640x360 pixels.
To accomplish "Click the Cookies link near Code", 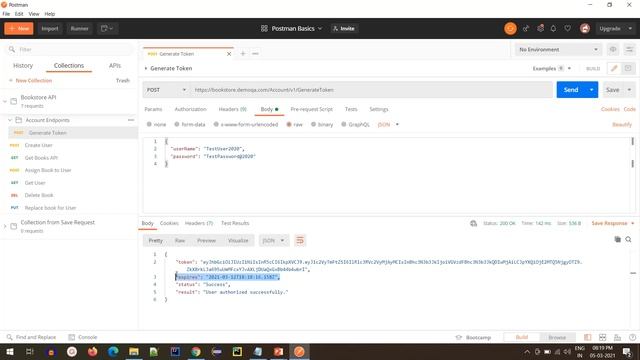I will pyautogui.click(x=610, y=109).
